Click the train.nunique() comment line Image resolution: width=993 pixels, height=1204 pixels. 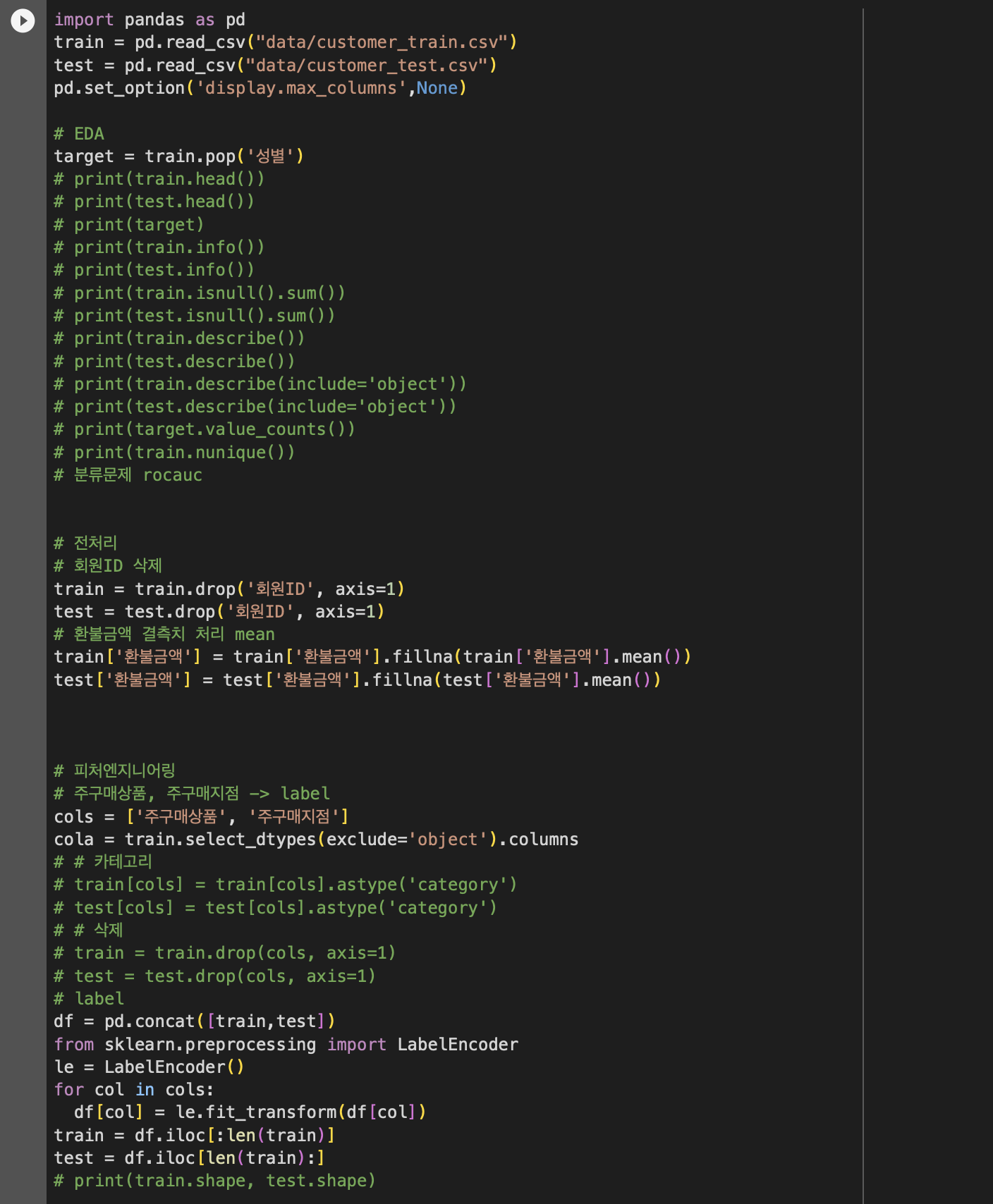175,453
